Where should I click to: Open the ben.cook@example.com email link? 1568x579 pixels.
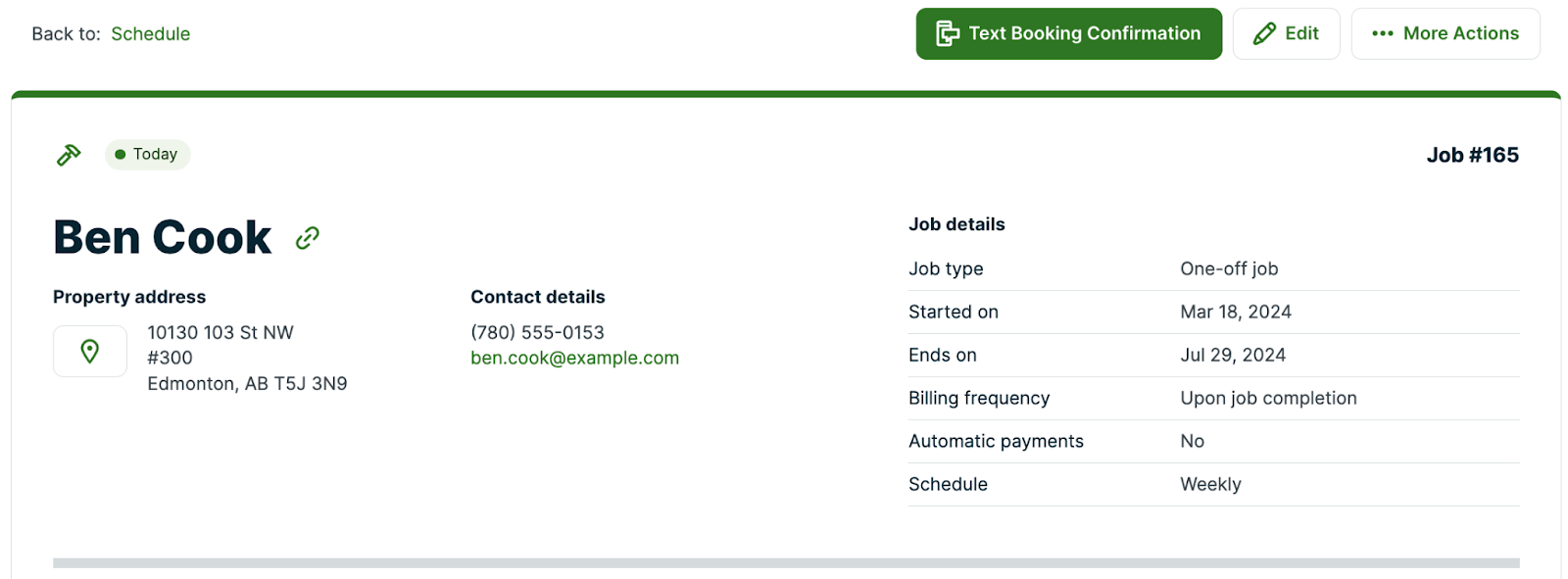click(x=574, y=359)
